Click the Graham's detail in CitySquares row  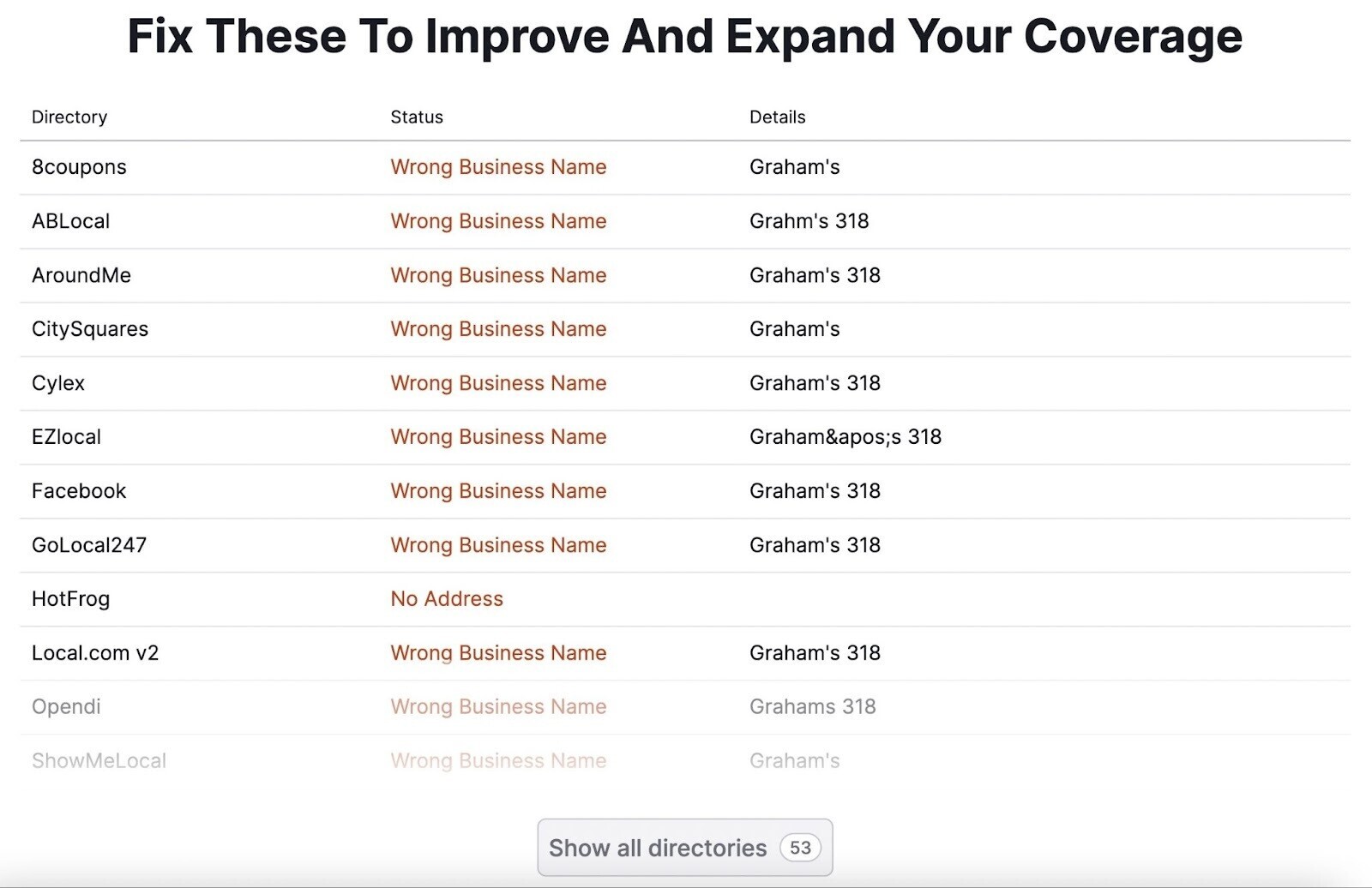coord(795,329)
